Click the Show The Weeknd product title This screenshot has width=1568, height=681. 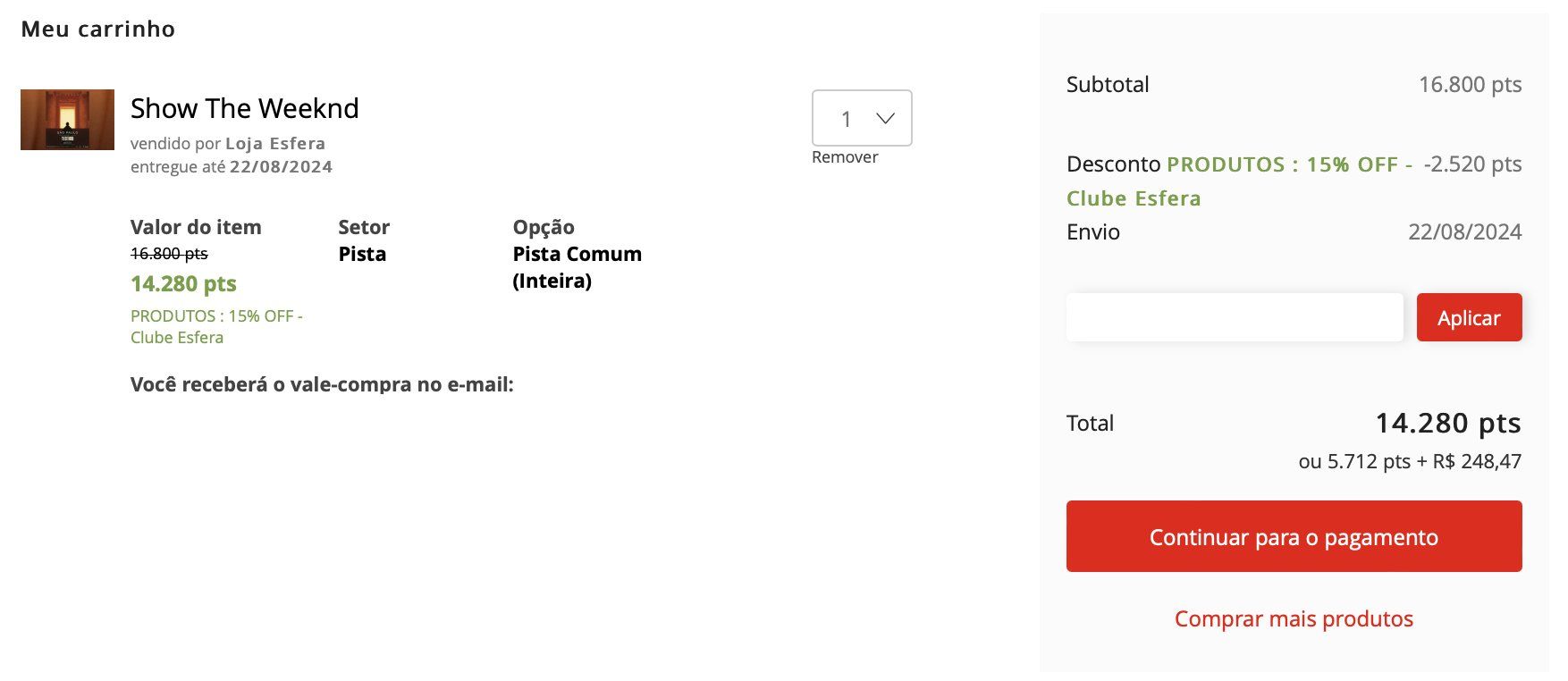coord(245,108)
